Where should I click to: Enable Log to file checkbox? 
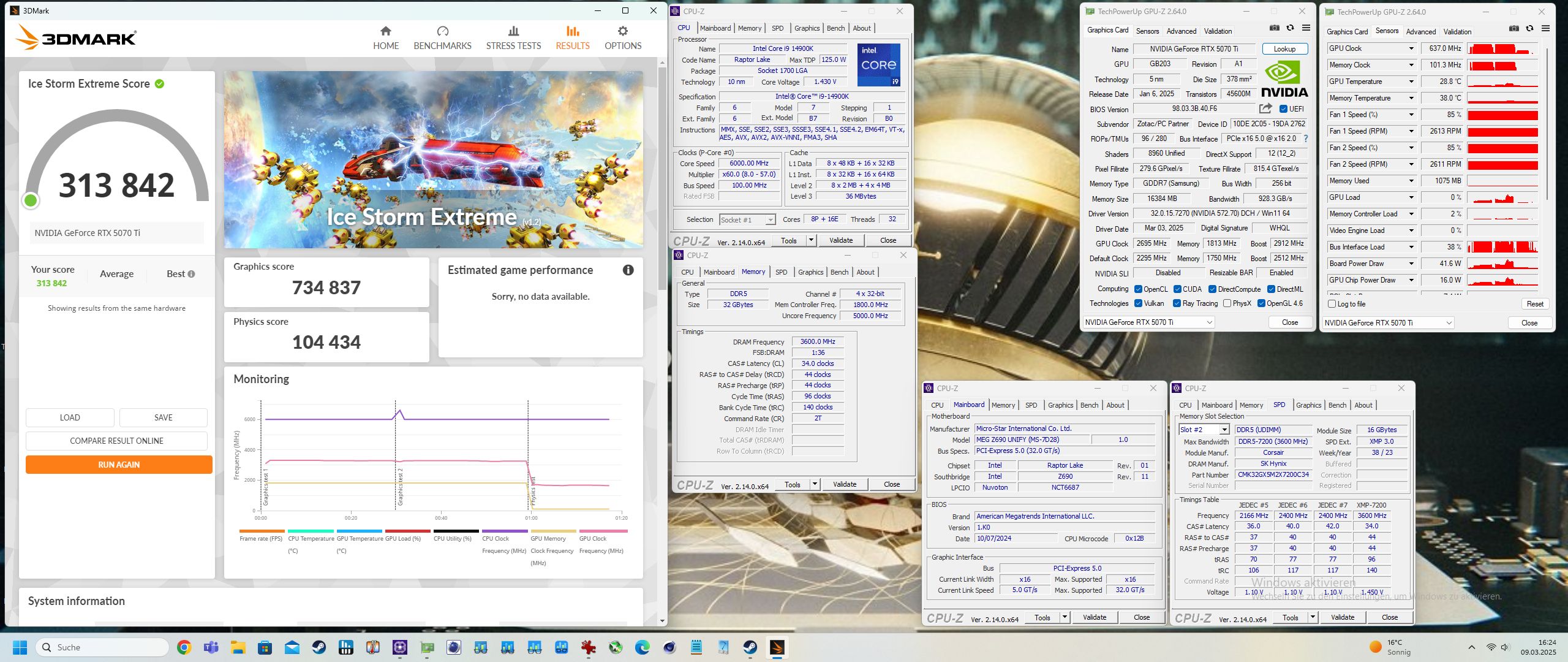pos(1332,304)
